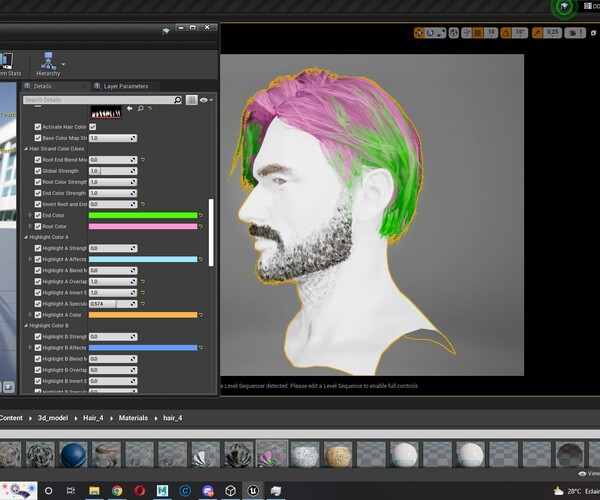Browse to texture asset magnifier icon
Image resolution: width=600 pixels, height=500 pixels.
tap(140, 109)
